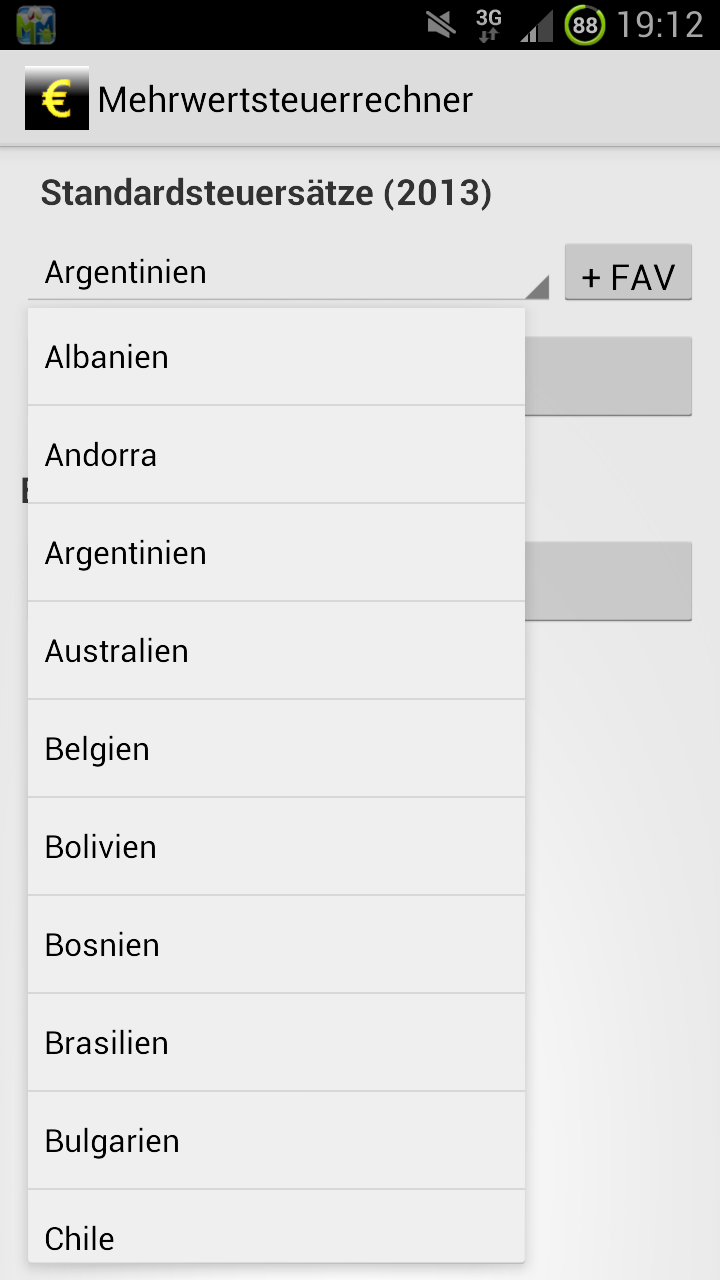
Task: Tap the Euro app icon in header
Action: coord(57,98)
